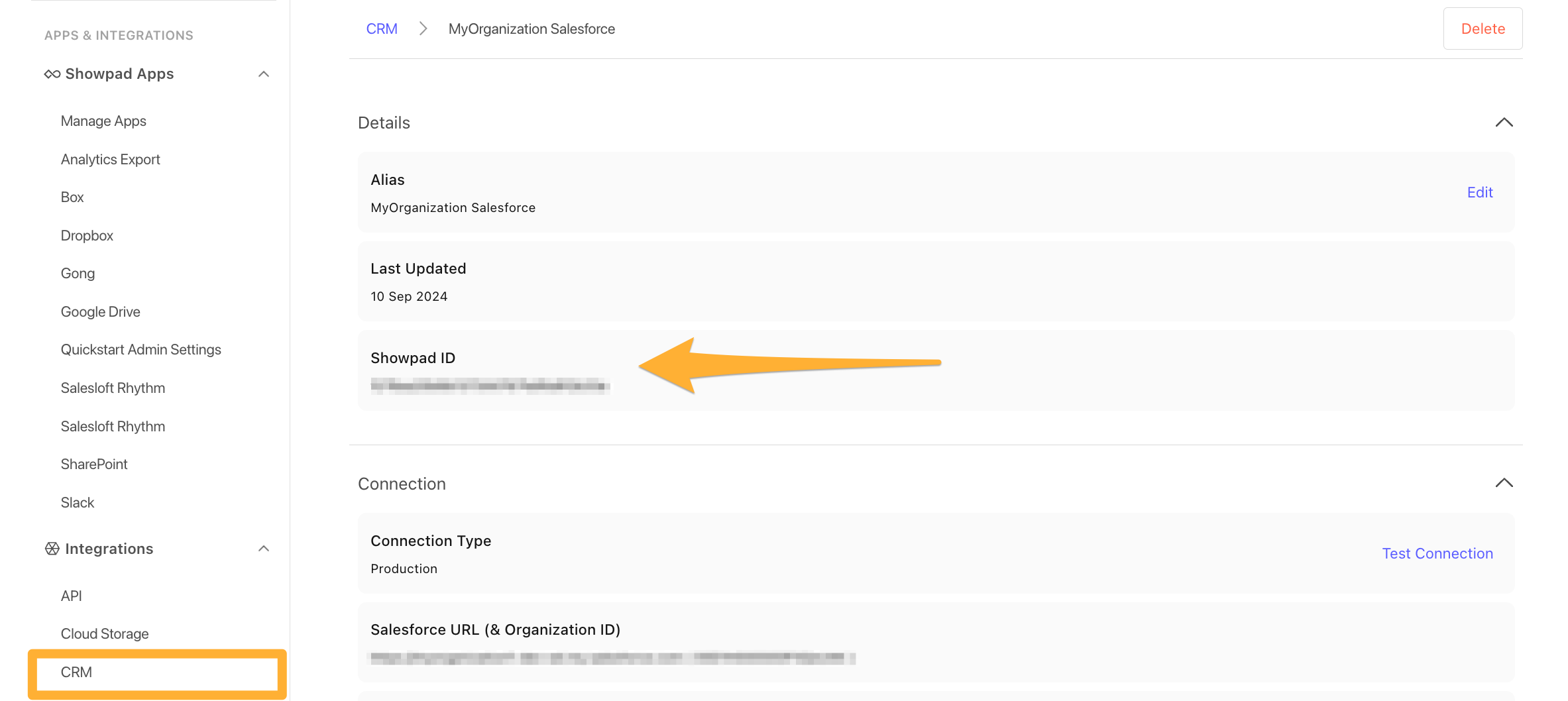Open Quickstart Admin Settings
The height and width of the screenshot is (701, 1568).
pyautogui.click(x=141, y=350)
